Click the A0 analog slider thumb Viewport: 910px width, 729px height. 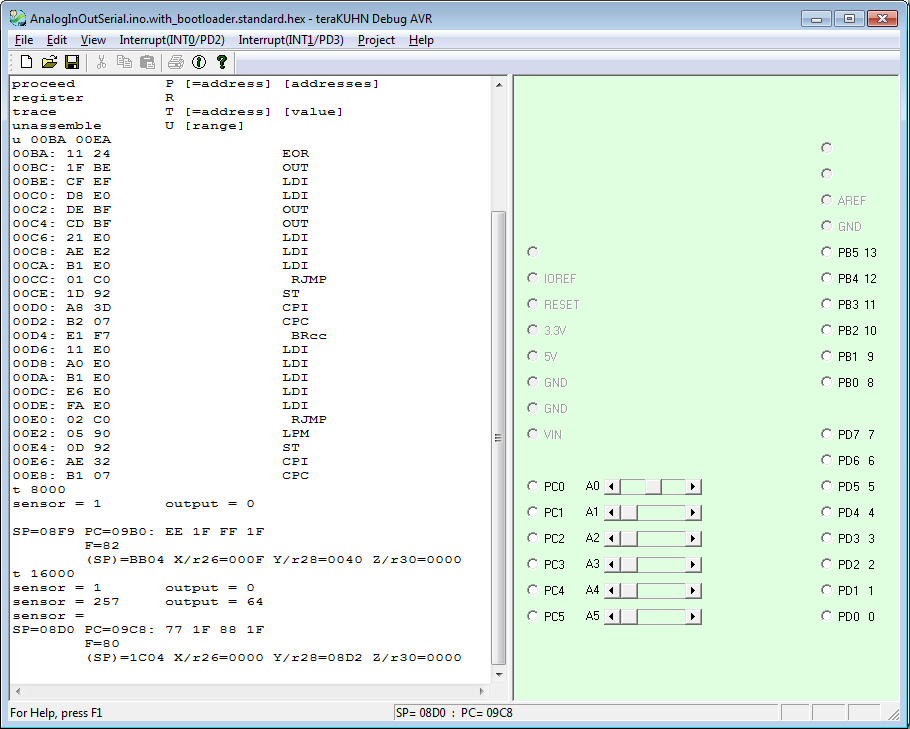[653, 487]
